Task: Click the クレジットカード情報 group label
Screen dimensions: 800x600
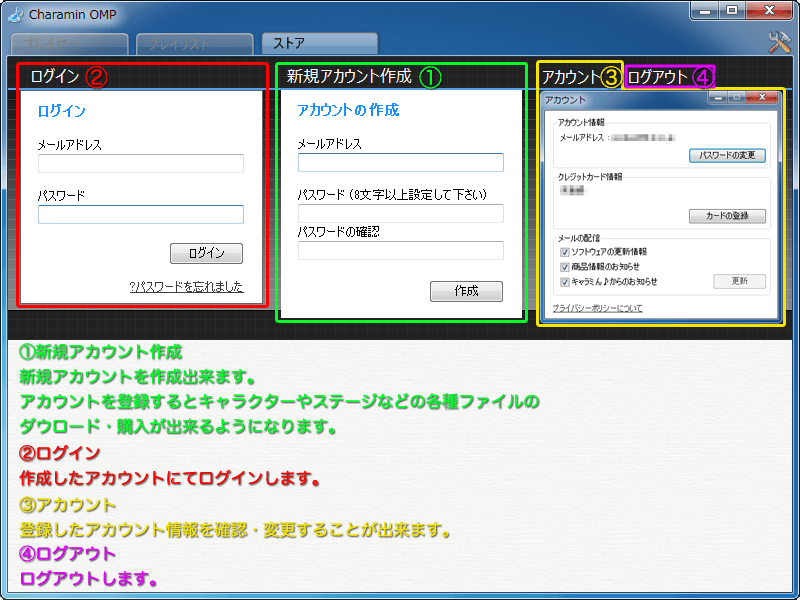Action: 590,177
